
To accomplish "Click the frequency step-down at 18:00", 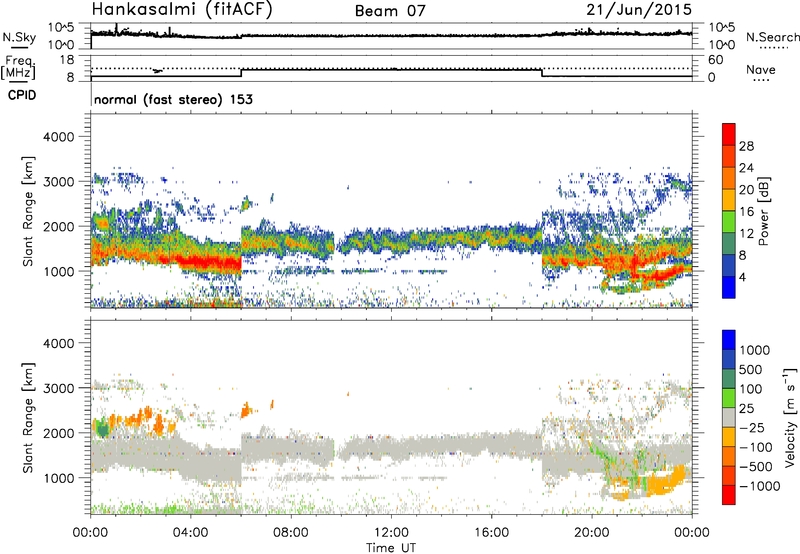I will coord(542,73).
